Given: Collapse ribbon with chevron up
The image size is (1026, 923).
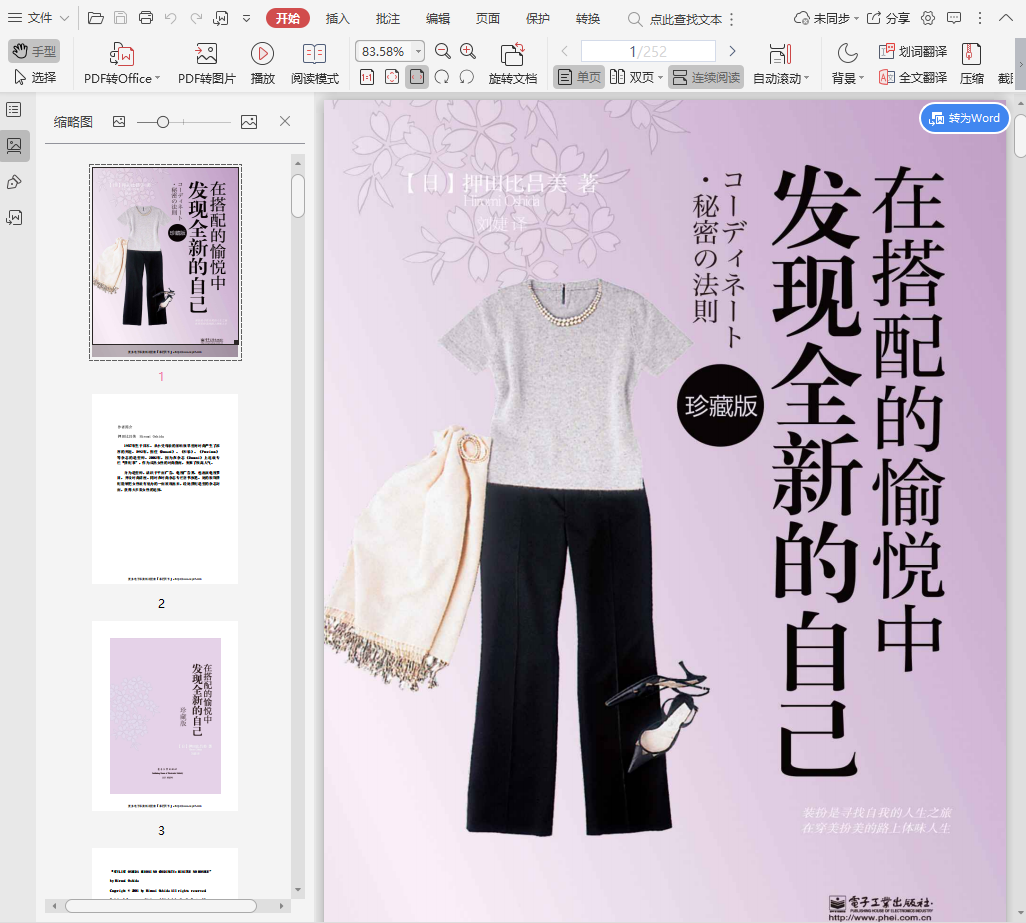Looking at the screenshot, I should [1006, 18].
